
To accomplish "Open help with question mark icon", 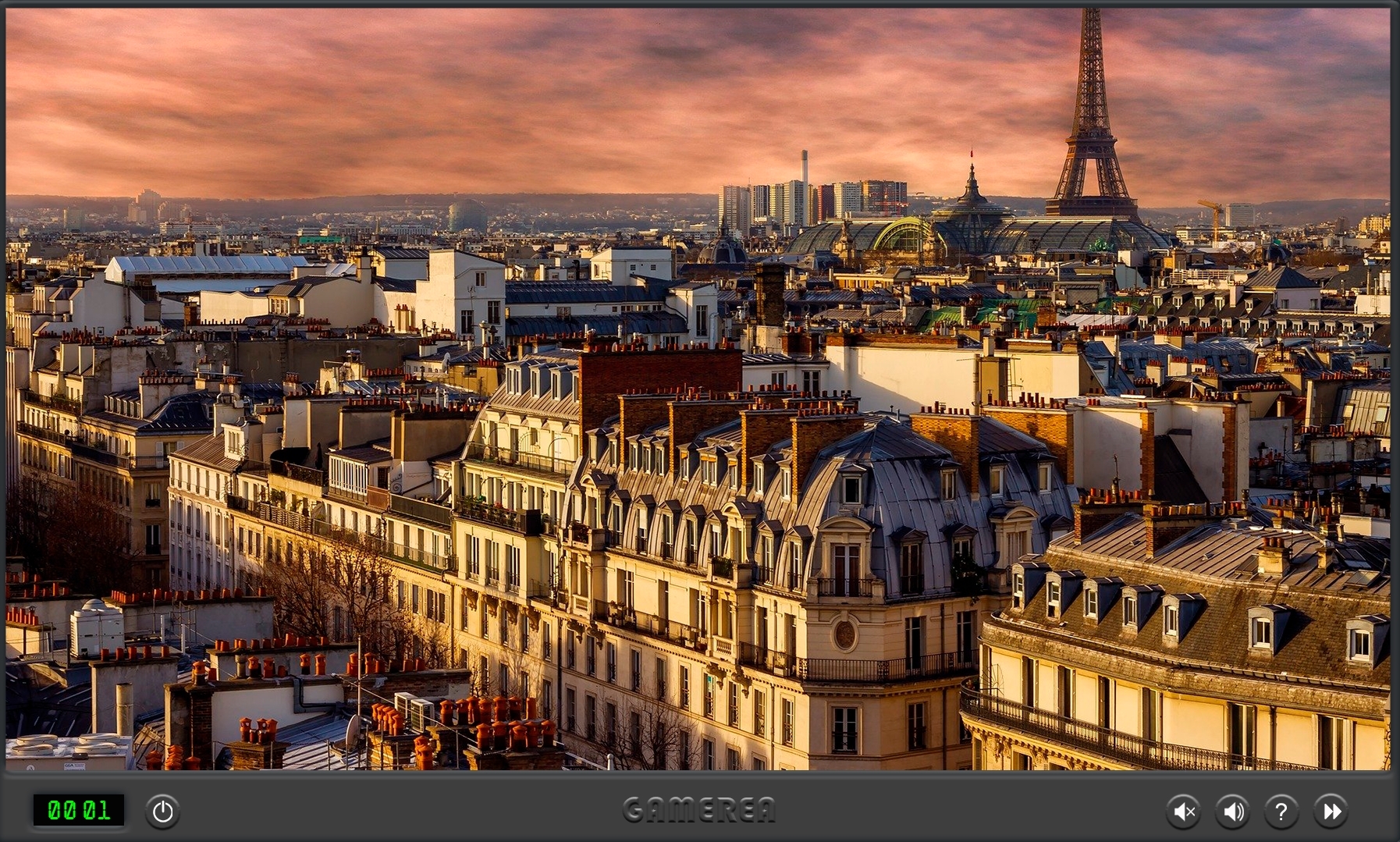I will 1281,812.
